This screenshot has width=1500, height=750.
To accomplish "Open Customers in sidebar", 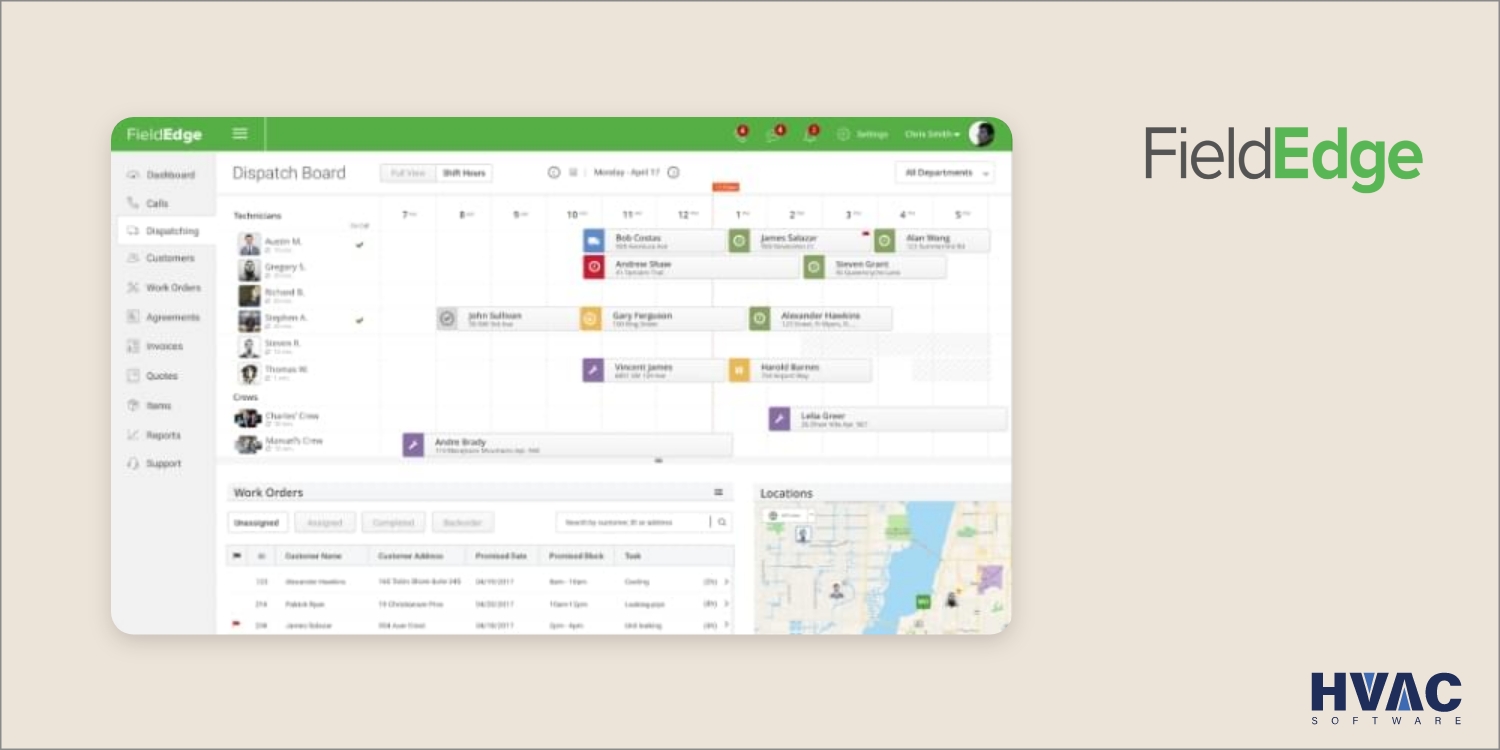I will [160, 258].
